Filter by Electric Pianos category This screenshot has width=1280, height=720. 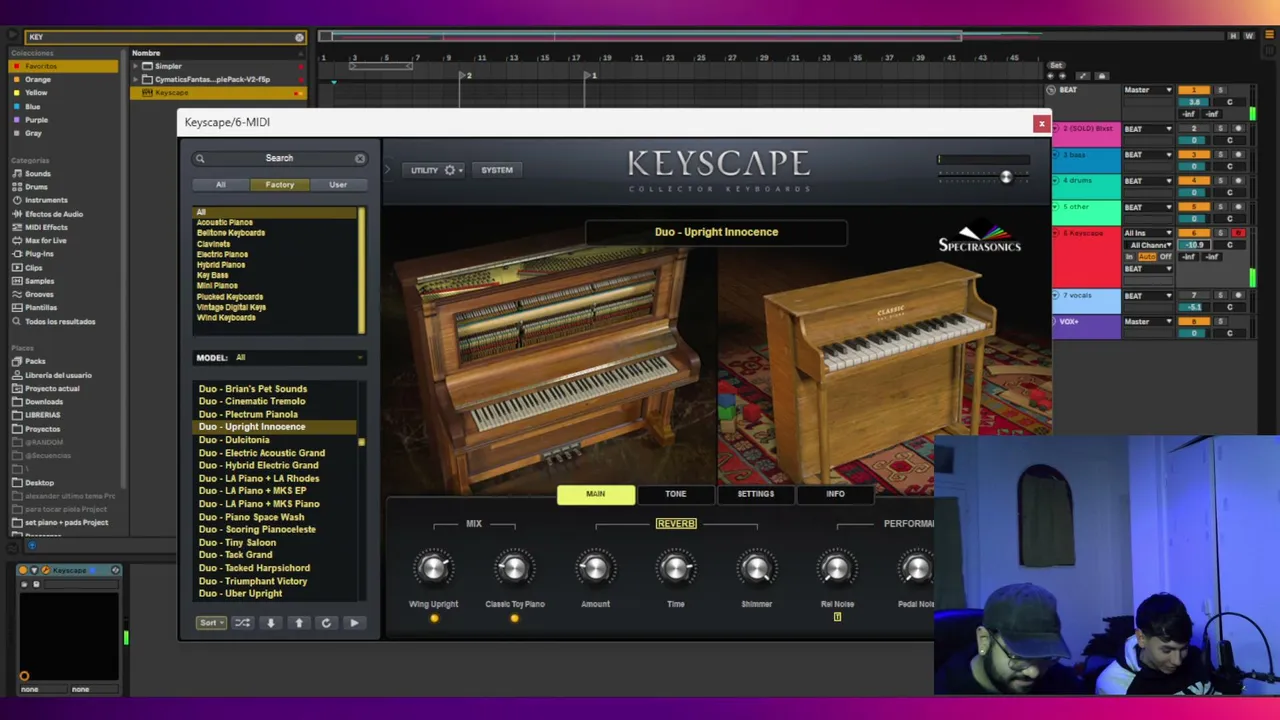coord(222,254)
